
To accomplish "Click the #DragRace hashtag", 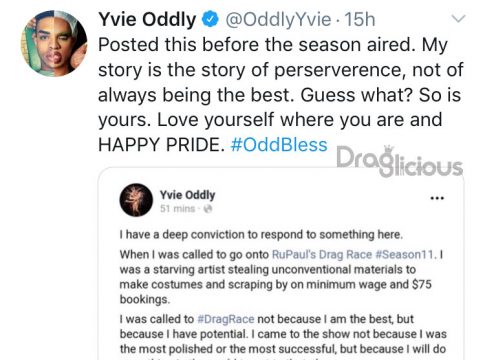I will pos(226,319).
